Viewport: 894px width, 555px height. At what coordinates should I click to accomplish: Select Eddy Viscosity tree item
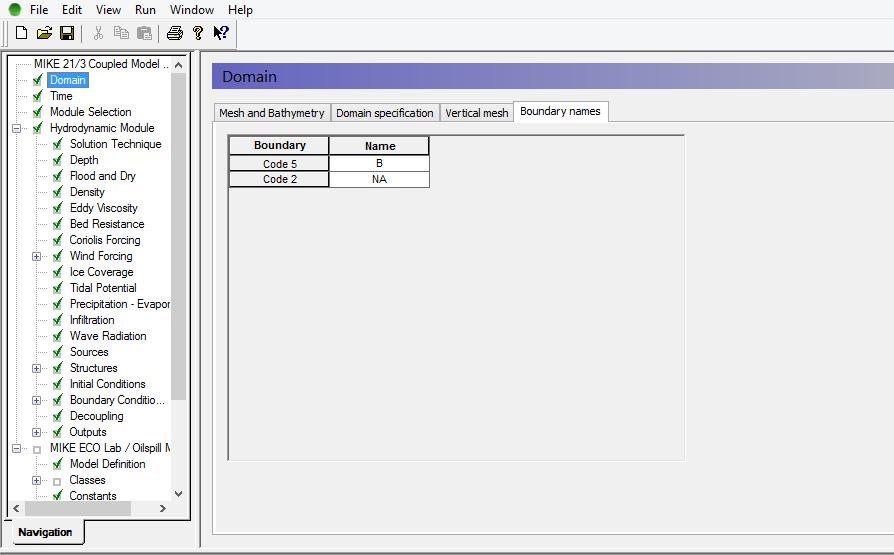(104, 208)
